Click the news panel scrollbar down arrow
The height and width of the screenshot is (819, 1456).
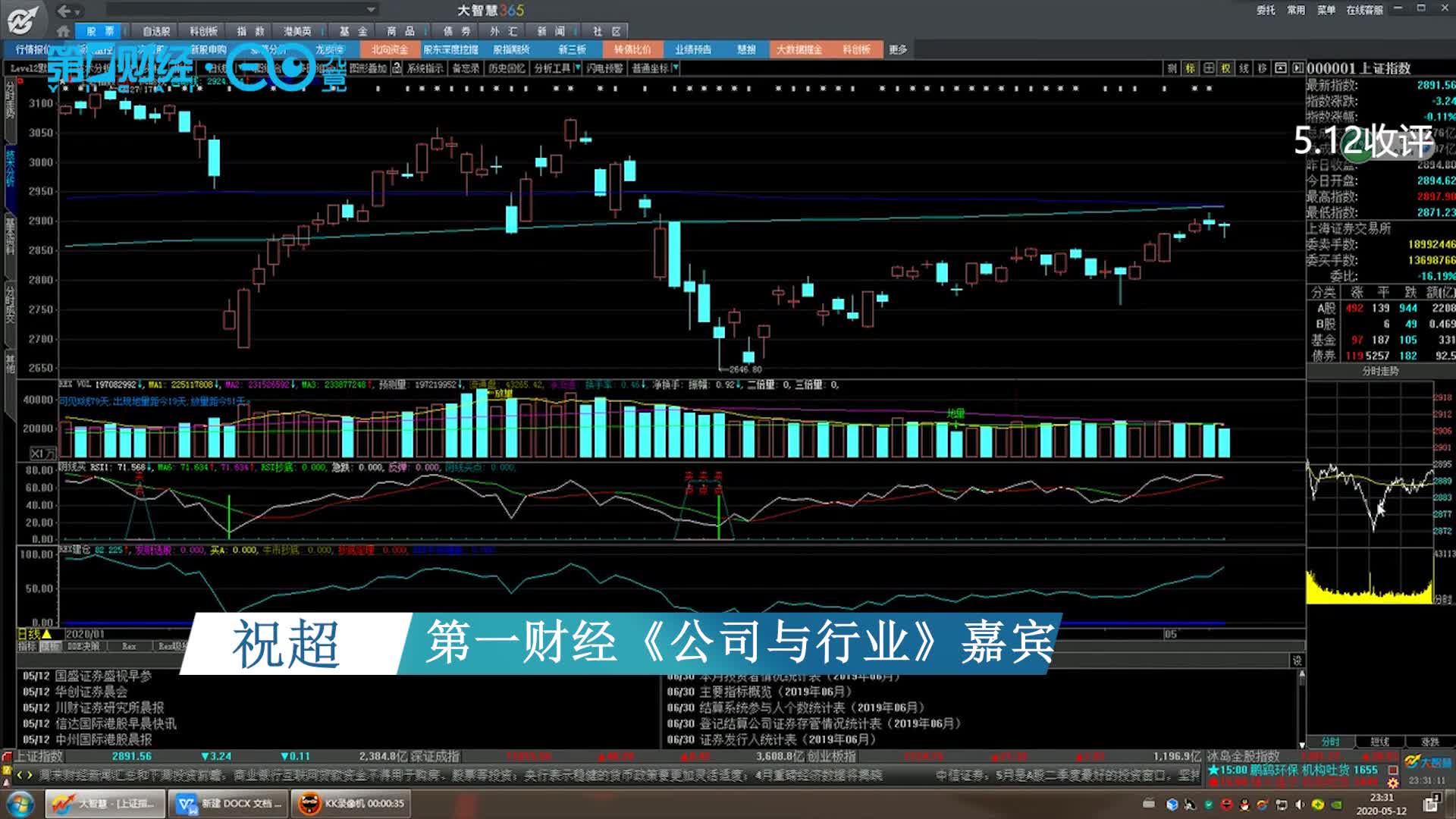[1302, 745]
